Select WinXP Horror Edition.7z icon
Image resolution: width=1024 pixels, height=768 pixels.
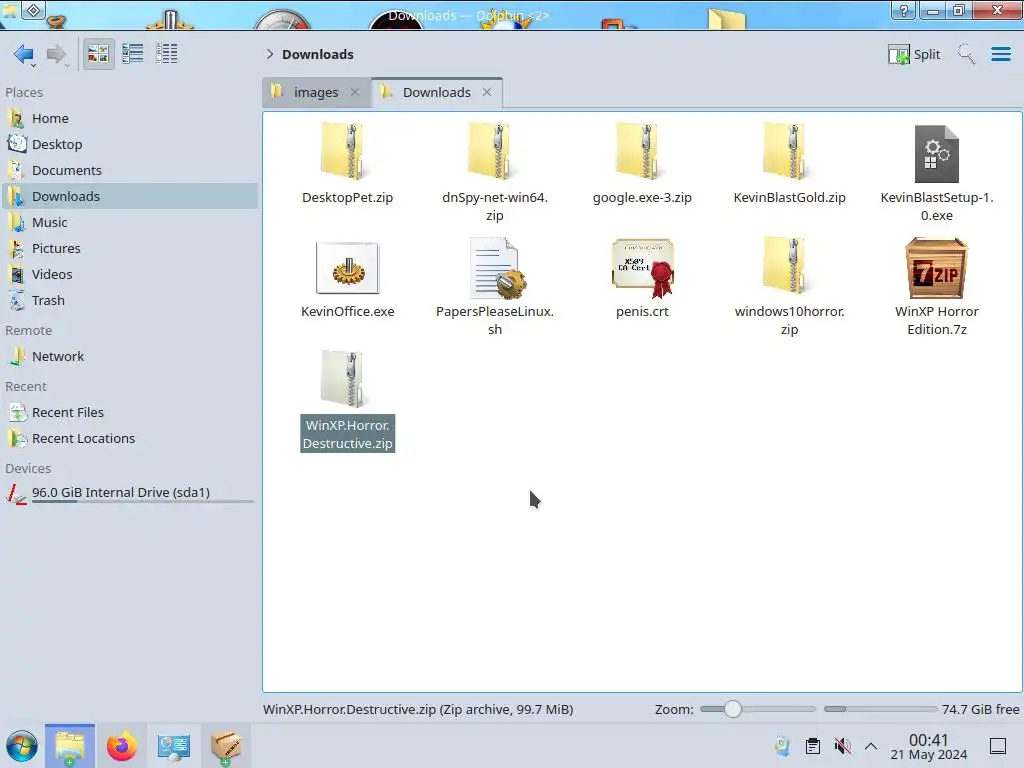(936, 268)
